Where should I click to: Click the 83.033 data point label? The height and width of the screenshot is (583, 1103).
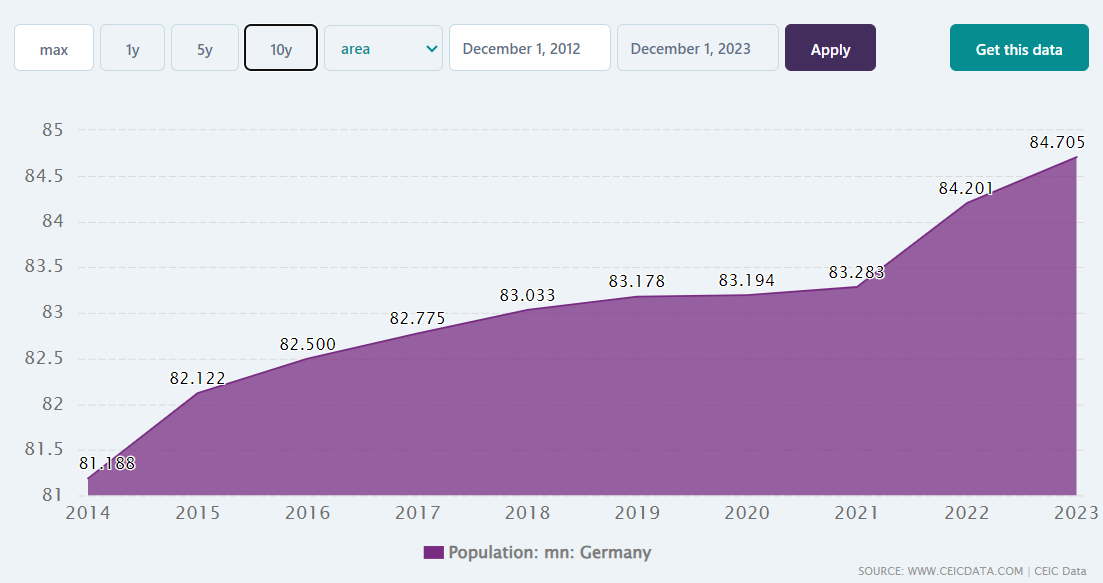tap(527, 296)
